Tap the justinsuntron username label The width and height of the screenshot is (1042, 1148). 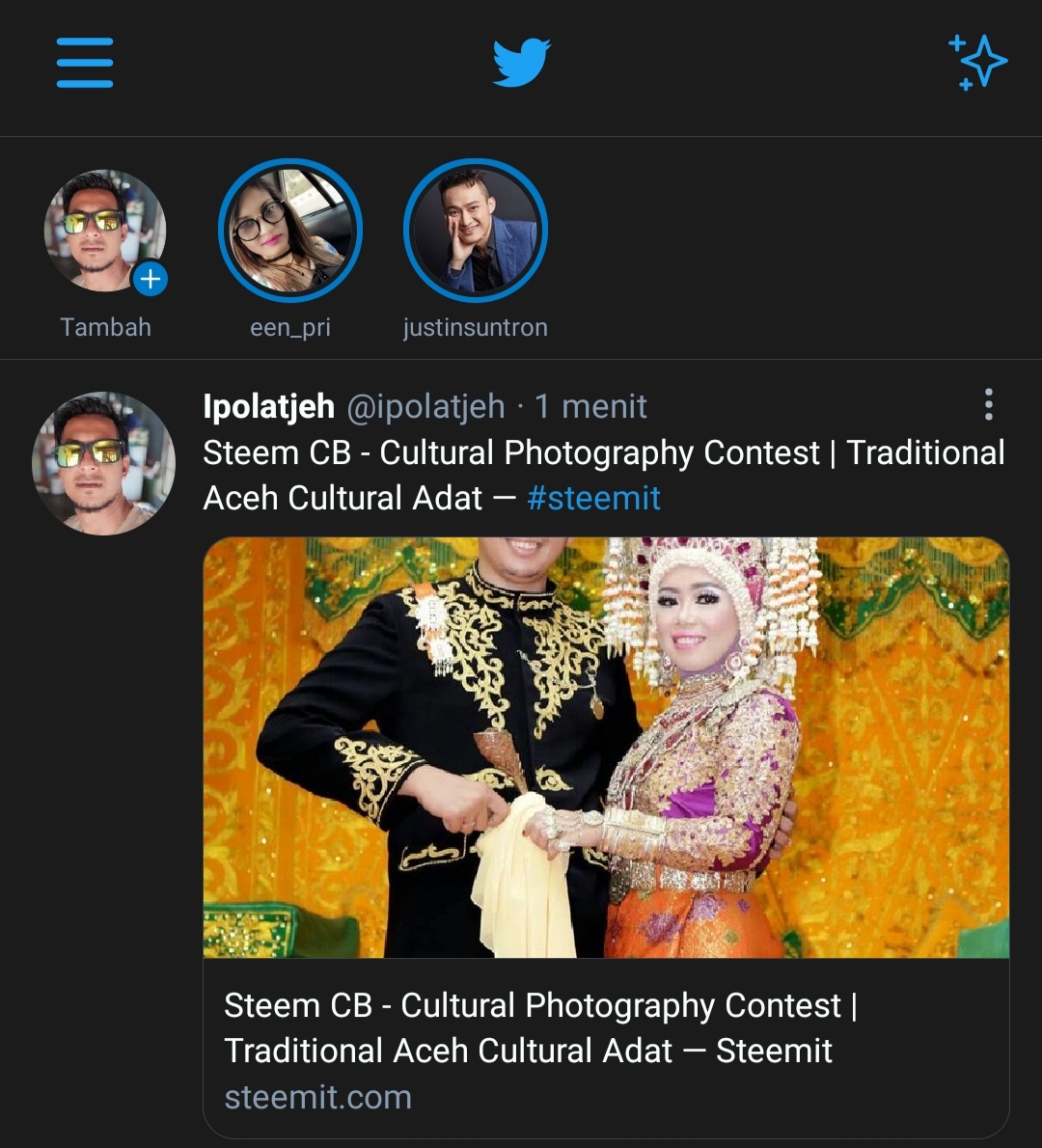coord(476,327)
